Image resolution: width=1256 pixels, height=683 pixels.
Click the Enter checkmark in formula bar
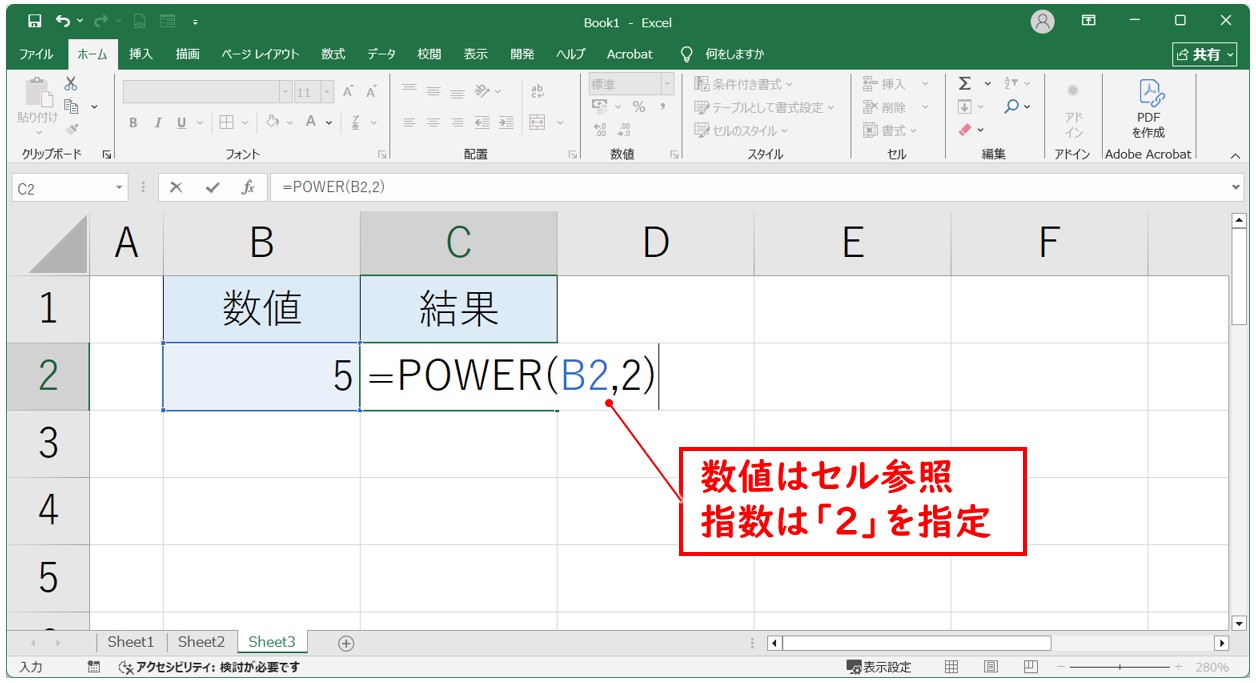212,188
